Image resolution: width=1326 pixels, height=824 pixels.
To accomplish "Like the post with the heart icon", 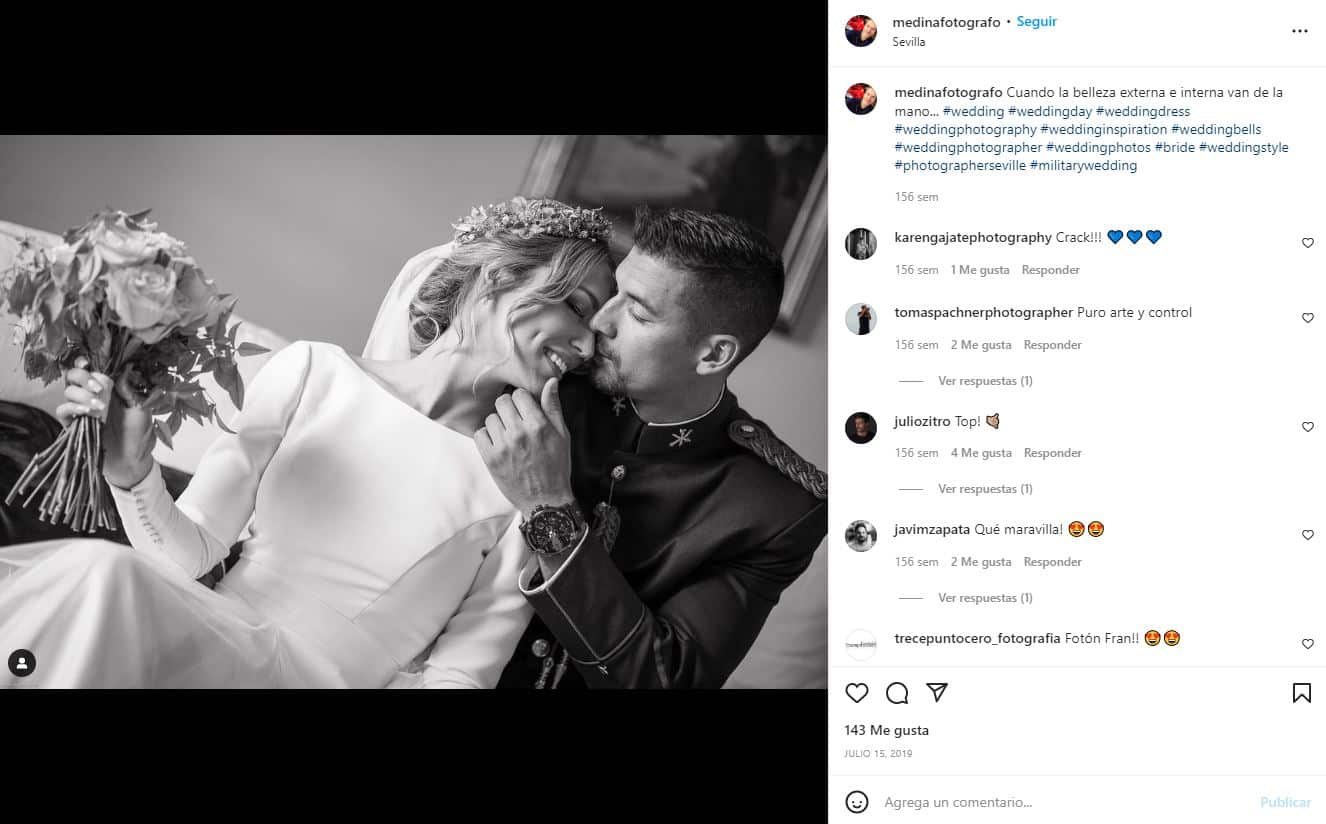I will (857, 693).
